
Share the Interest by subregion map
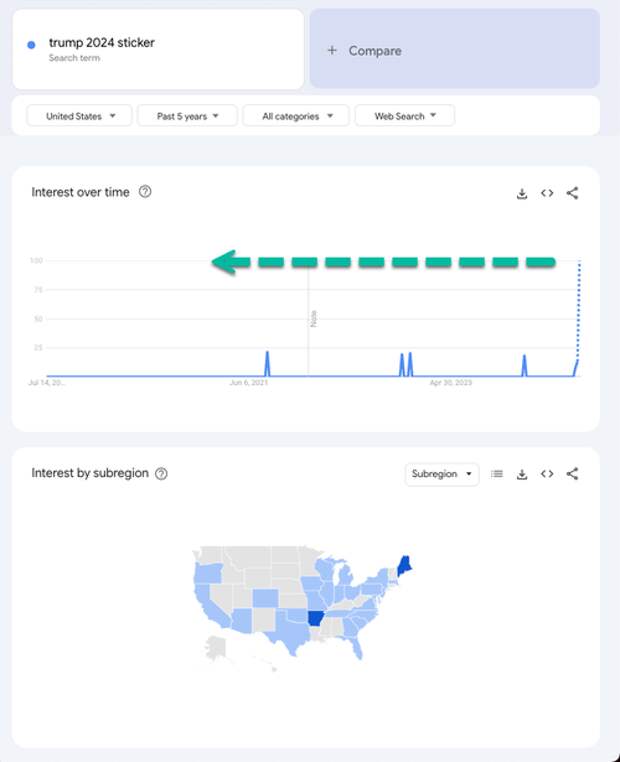point(572,474)
